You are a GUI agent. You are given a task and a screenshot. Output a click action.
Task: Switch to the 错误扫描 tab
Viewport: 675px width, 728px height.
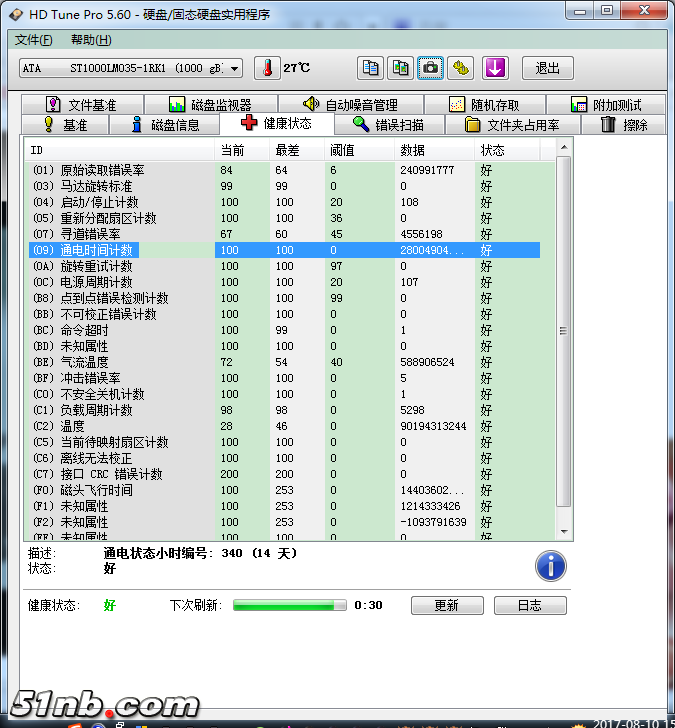pos(388,125)
